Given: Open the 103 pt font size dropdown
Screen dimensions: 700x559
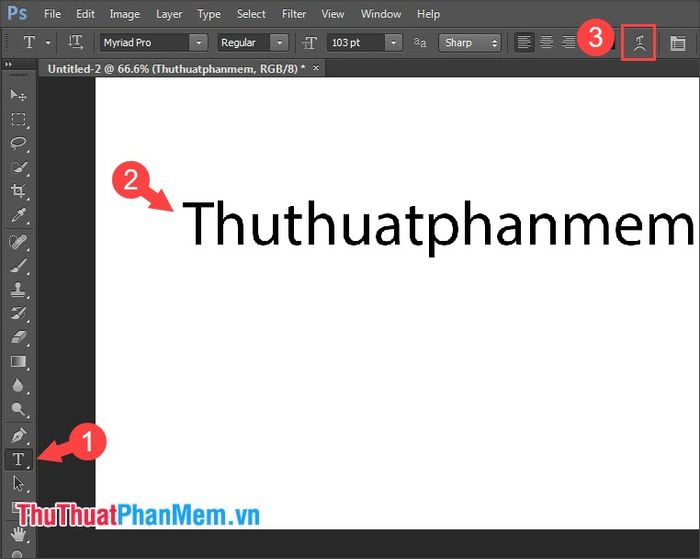Looking at the screenshot, I should 393,43.
